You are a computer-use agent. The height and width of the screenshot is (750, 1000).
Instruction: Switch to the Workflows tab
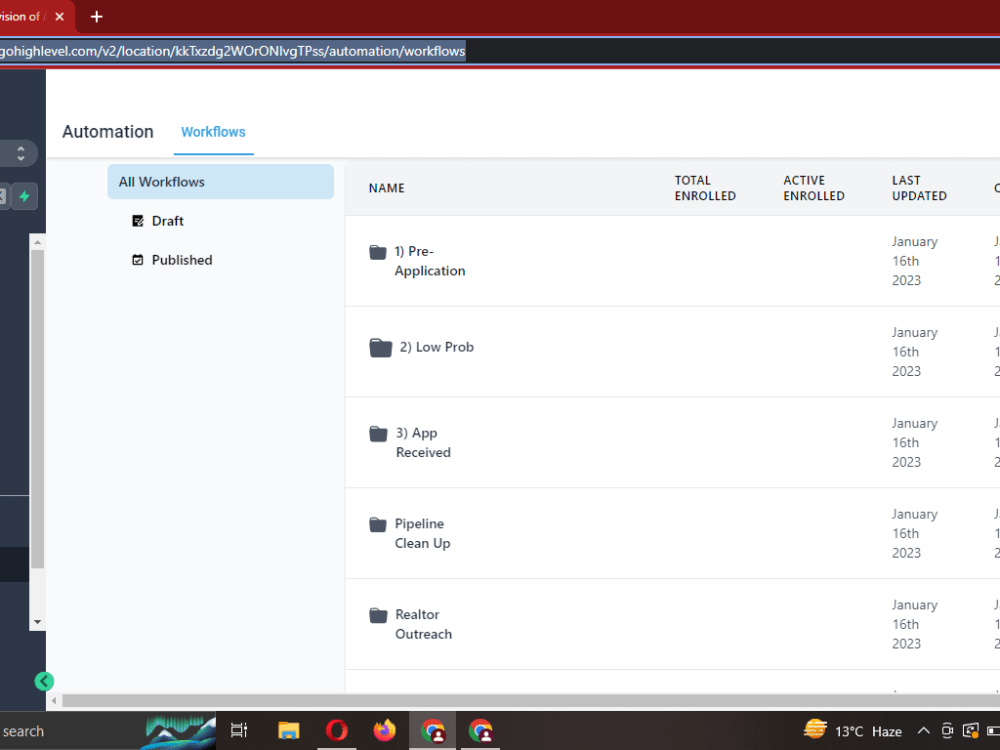tap(213, 132)
